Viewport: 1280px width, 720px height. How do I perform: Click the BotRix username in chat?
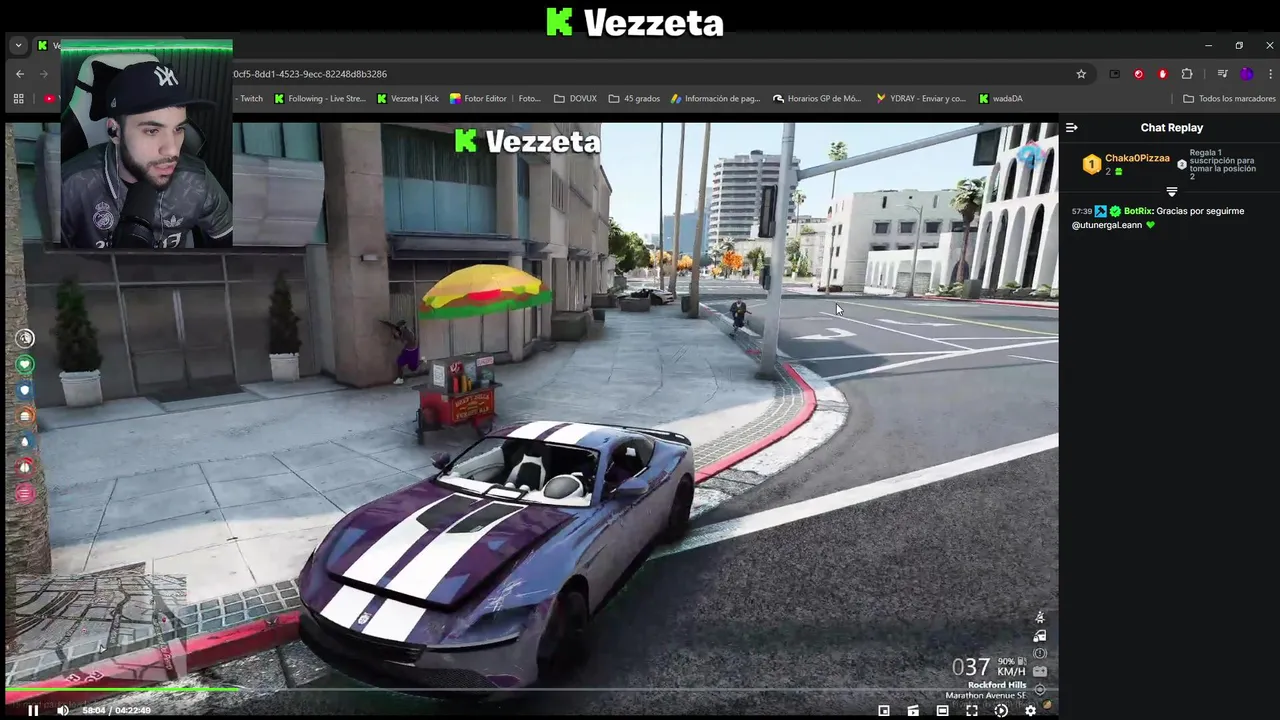[1138, 211]
